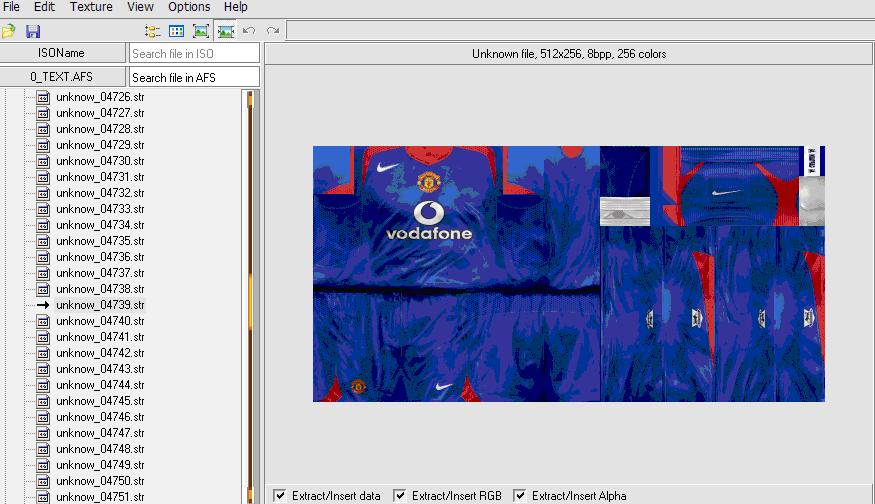Click the save floppy disk icon
The width and height of the screenshot is (875, 504).
tap(33, 31)
